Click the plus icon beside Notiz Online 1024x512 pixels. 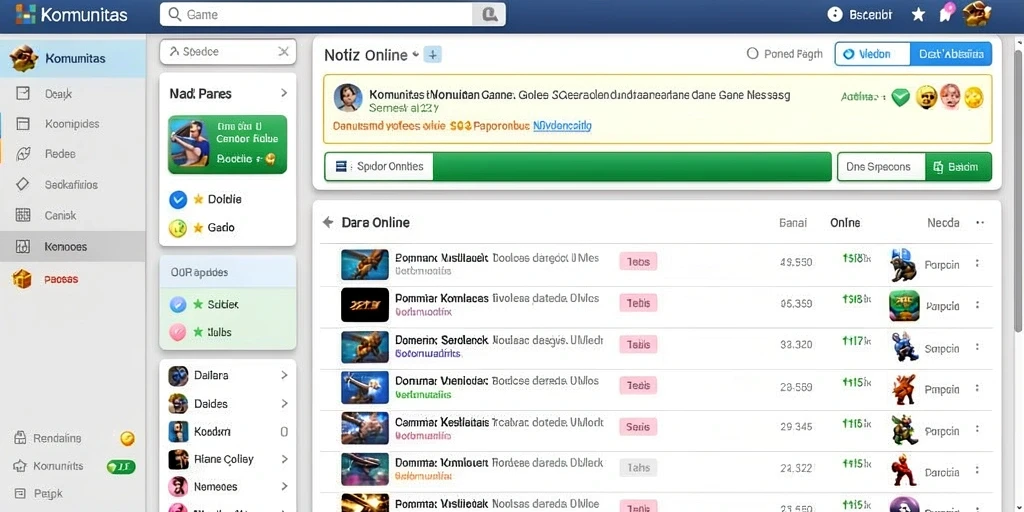click(432, 55)
